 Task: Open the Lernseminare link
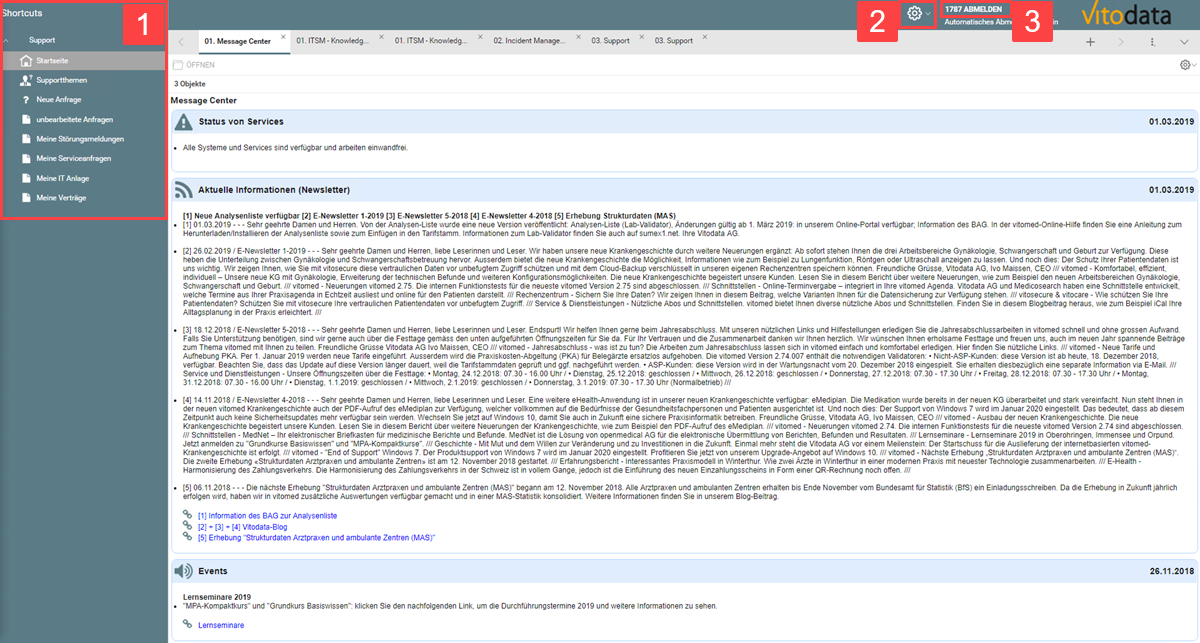point(220,624)
